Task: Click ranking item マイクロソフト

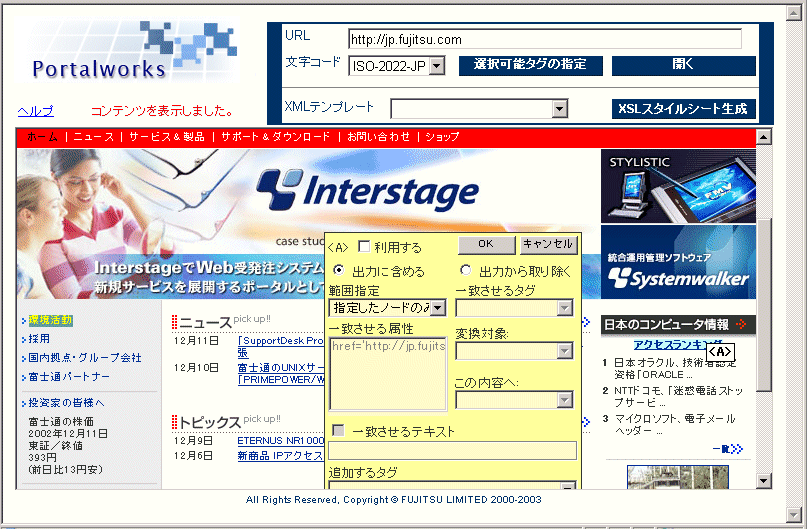Action: 675,425
